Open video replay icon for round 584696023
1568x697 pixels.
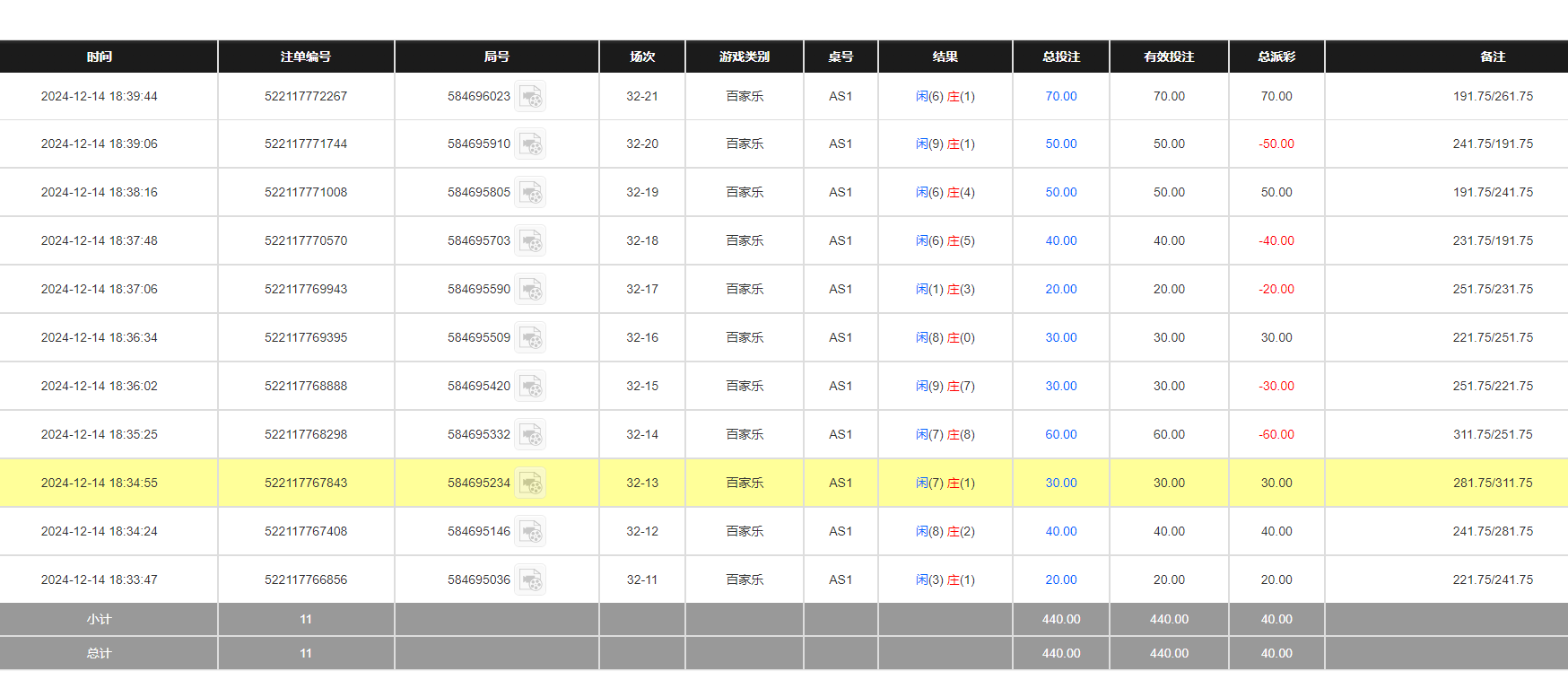tap(531, 97)
